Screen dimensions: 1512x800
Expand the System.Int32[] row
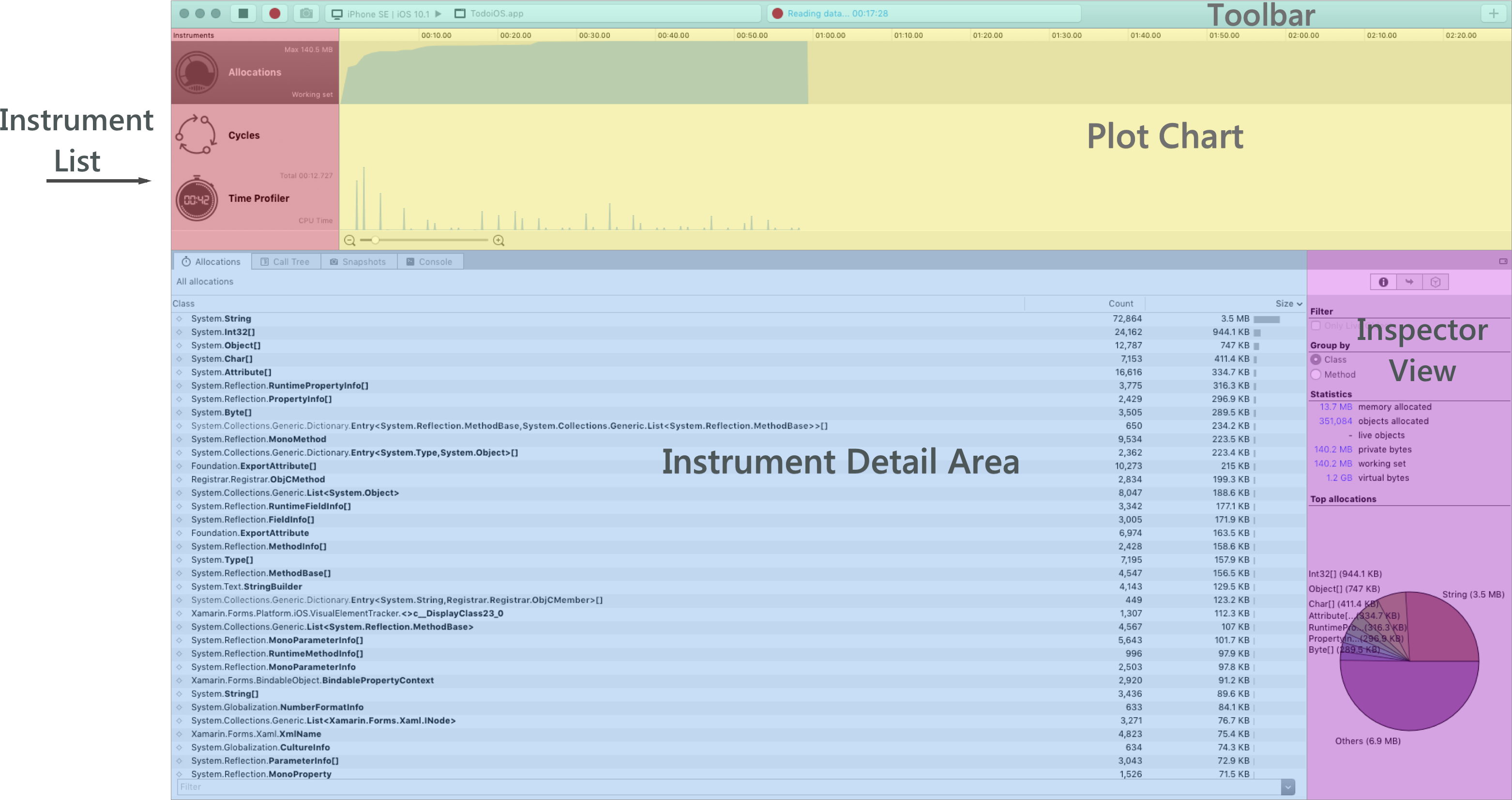click(179, 332)
